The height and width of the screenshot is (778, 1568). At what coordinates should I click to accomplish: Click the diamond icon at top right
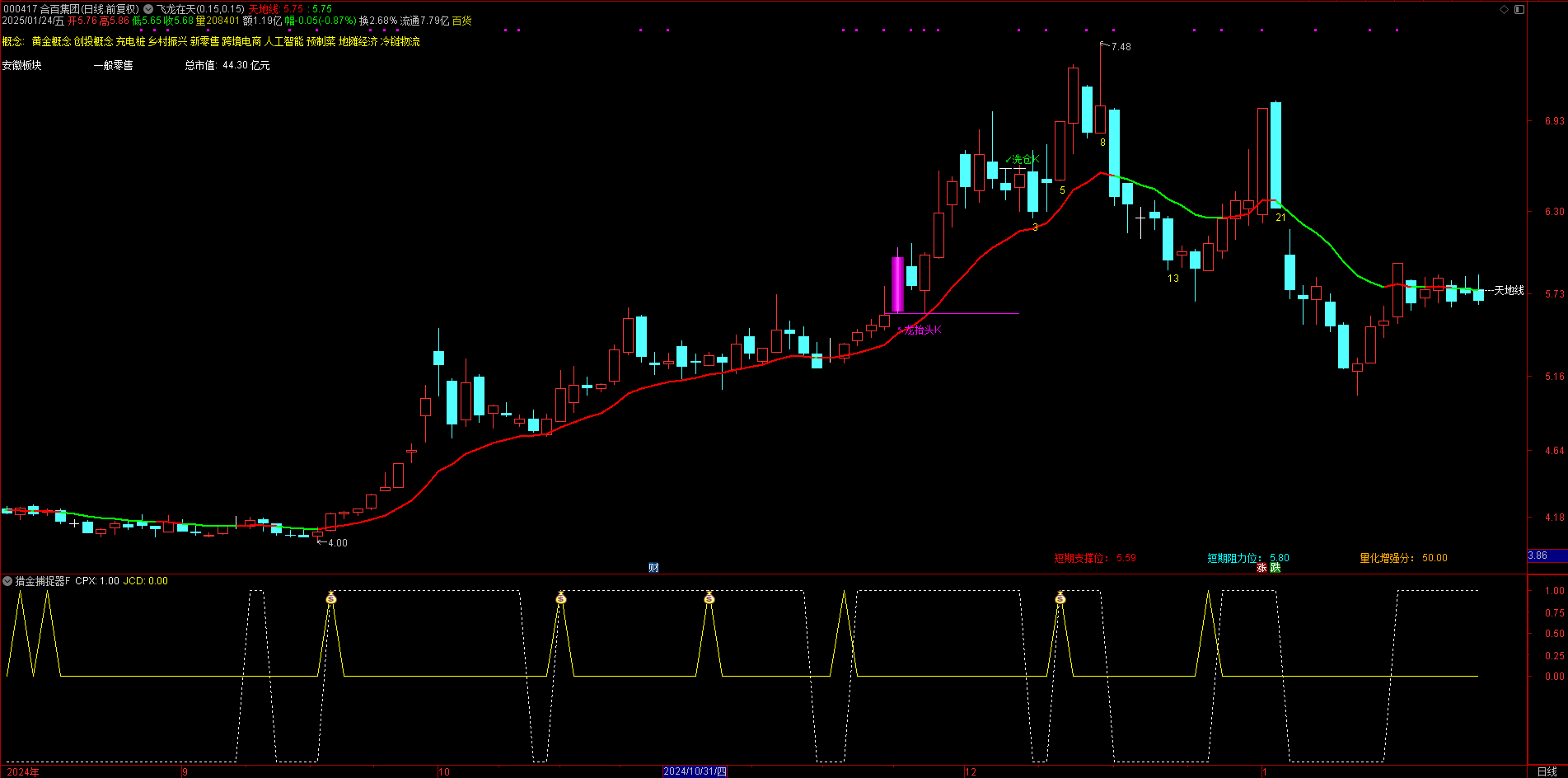[x=1504, y=9]
